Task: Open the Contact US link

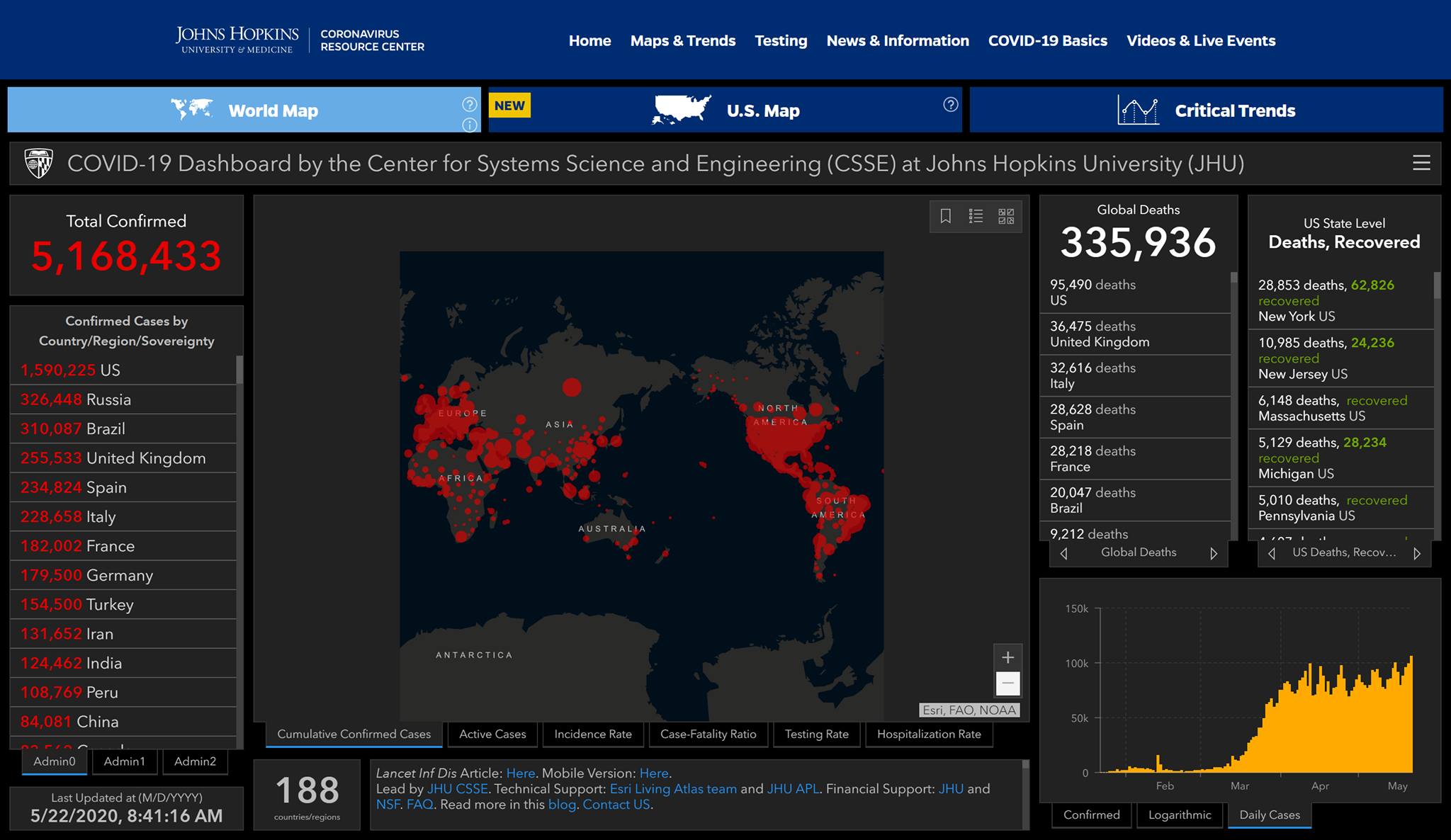Action: click(616, 805)
